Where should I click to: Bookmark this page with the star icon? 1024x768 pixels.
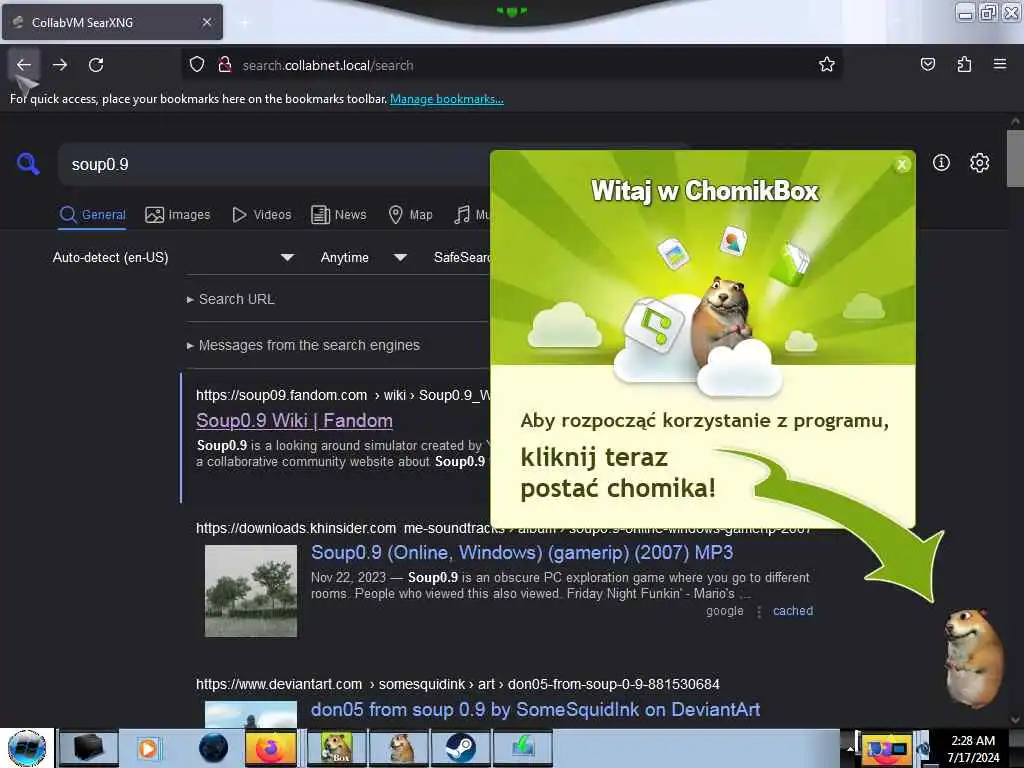pyautogui.click(x=827, y=64)
